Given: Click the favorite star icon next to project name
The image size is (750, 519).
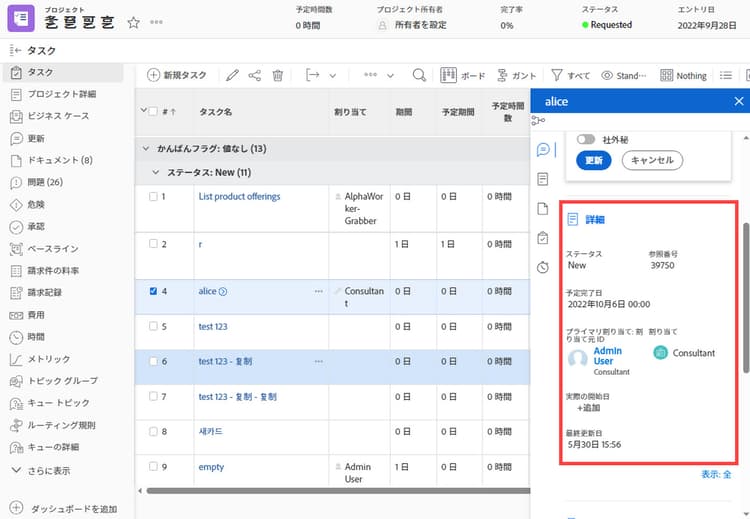Looking at the screenshot, I should point(133,22).
